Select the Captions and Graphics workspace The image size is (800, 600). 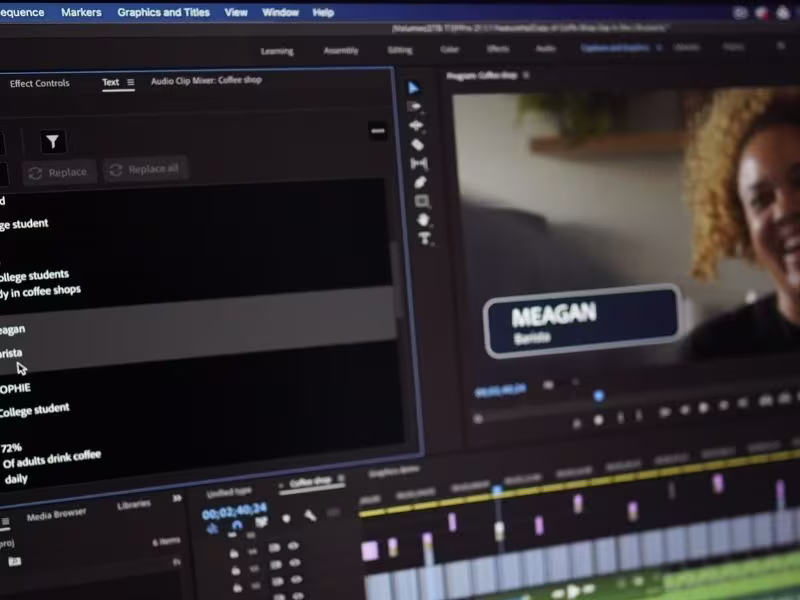coord(615,47)
